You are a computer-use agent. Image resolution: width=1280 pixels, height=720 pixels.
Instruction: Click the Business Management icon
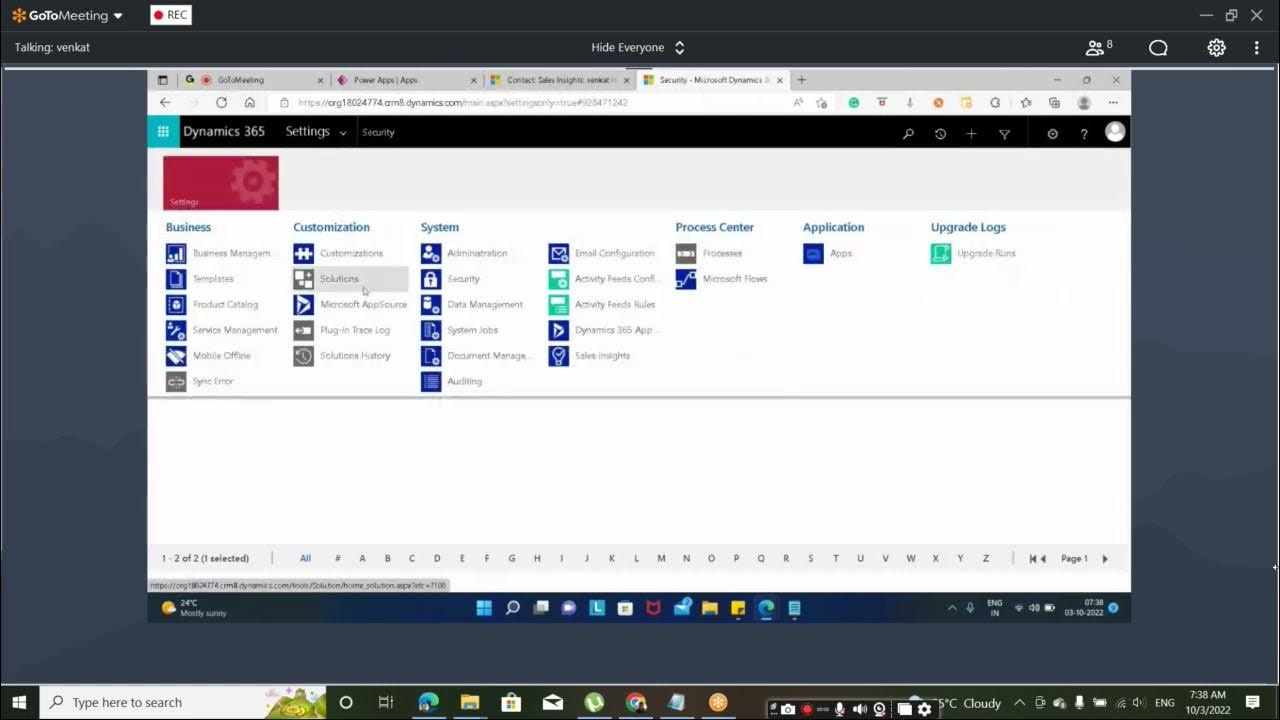176,254
